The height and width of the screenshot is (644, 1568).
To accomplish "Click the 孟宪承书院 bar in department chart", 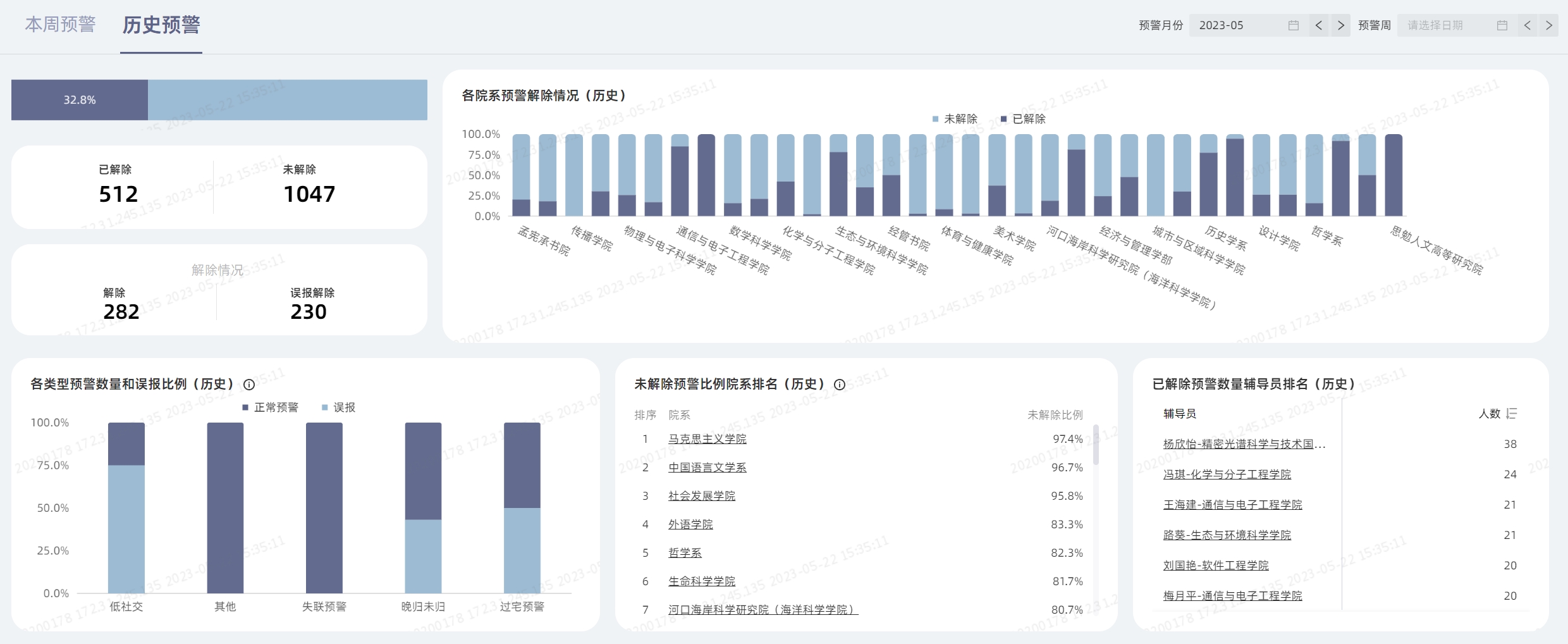I will [x=521, y=175].
